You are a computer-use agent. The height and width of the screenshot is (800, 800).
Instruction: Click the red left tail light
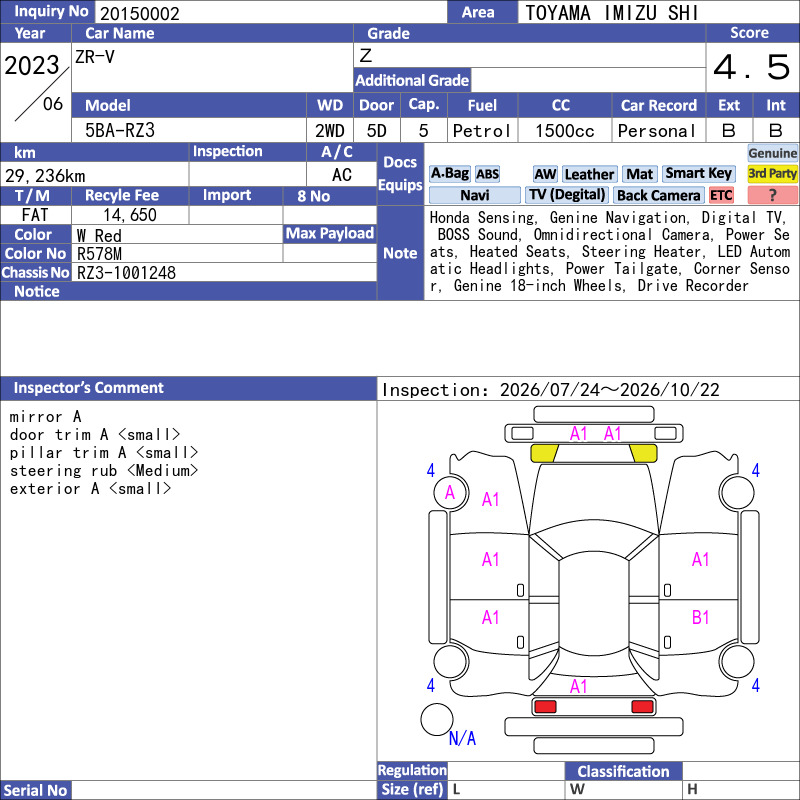[545, 707]
